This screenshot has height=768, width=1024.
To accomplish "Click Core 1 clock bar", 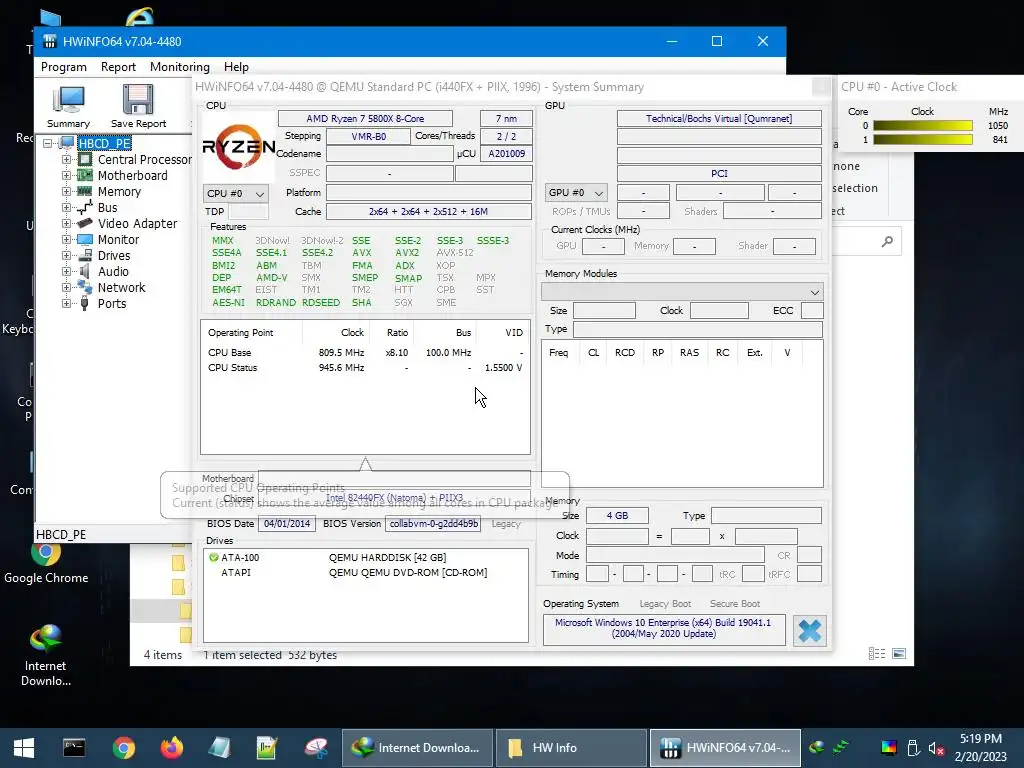I will pos(923,139).
